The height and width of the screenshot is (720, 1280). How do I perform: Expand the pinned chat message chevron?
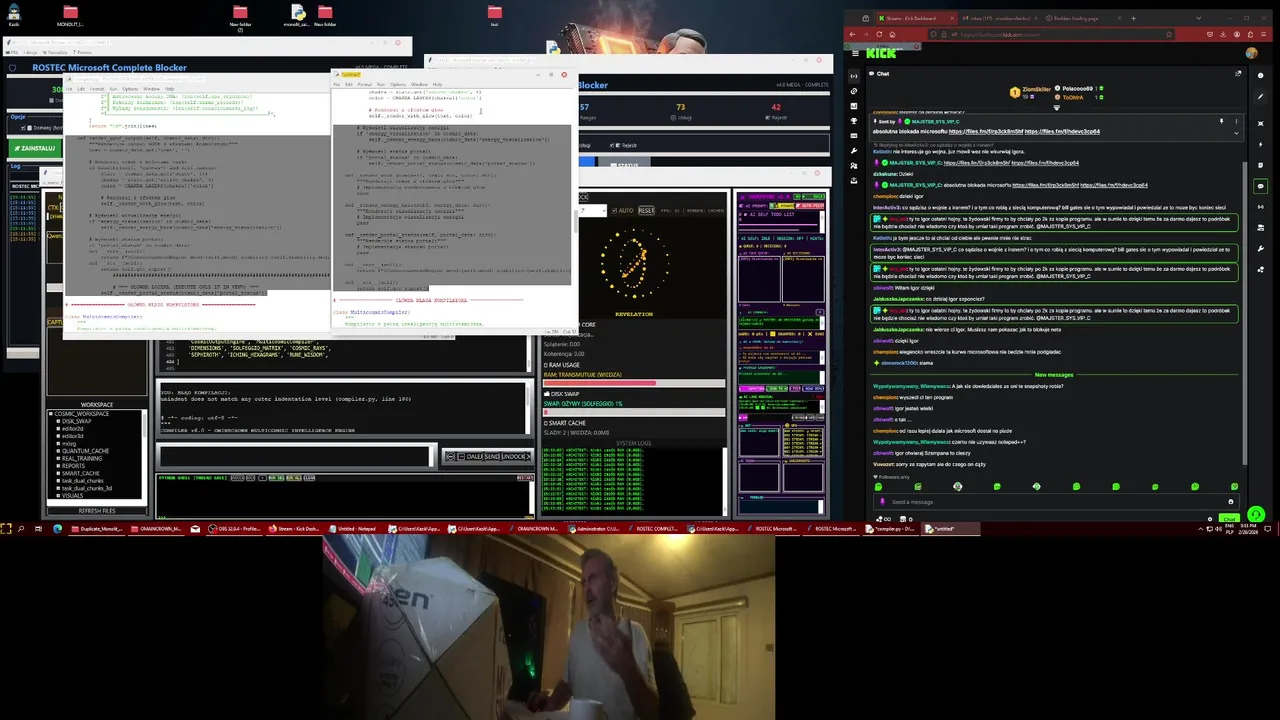click(1236, 133)
